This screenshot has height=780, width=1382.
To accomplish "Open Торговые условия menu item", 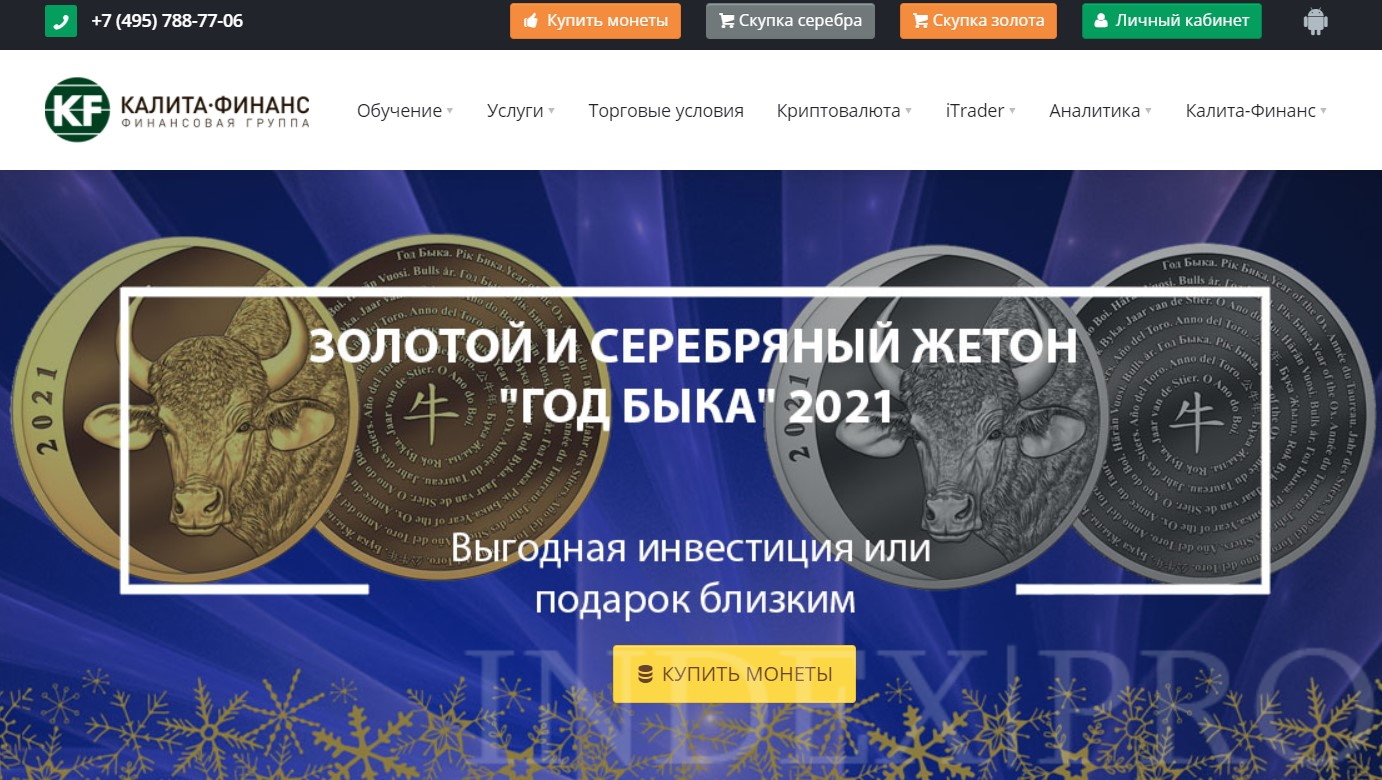I will [666, 111].
